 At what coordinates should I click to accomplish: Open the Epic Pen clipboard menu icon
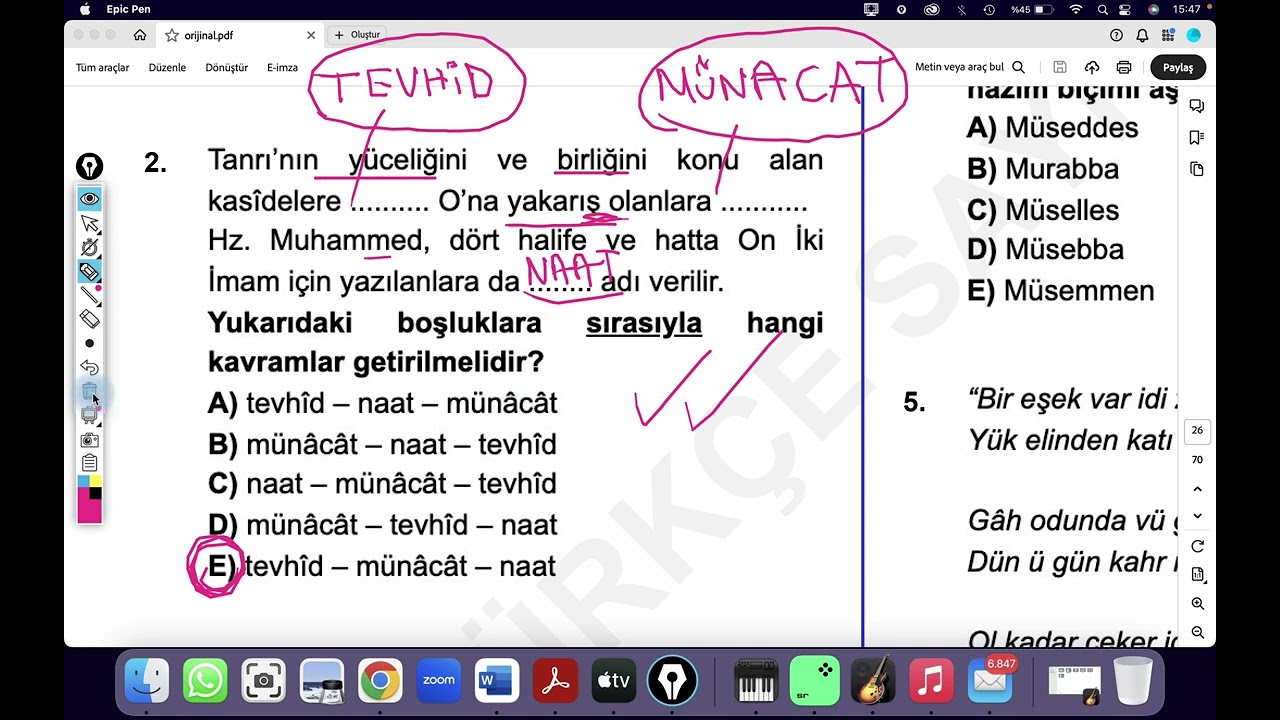point(90,463)
